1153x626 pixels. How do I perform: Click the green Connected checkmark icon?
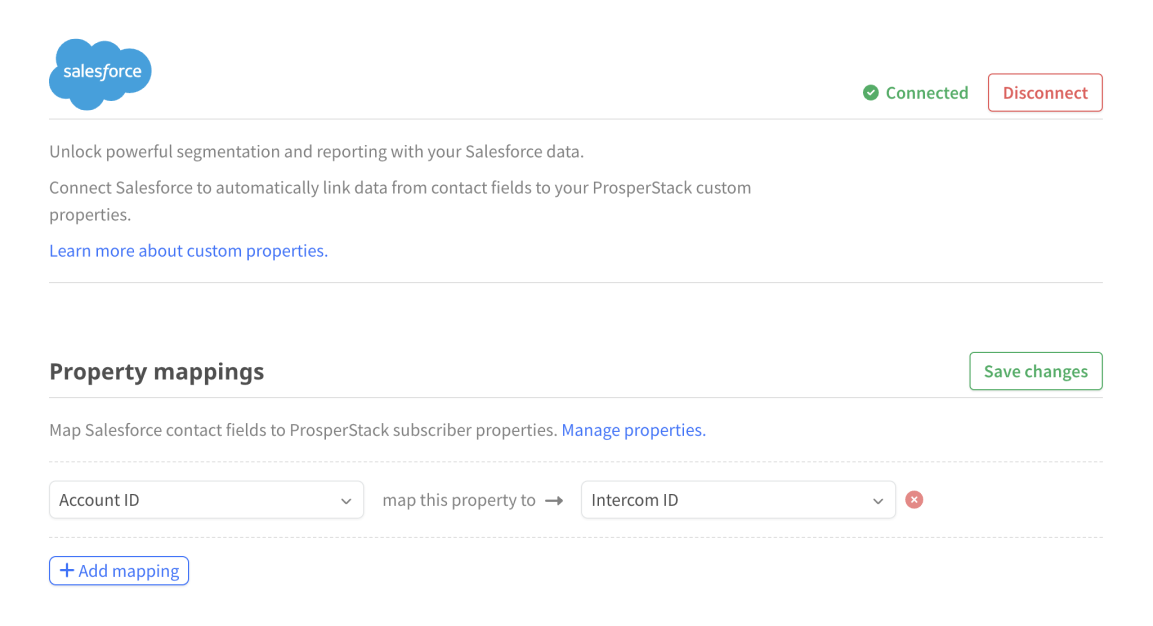[x=871, y=93]
